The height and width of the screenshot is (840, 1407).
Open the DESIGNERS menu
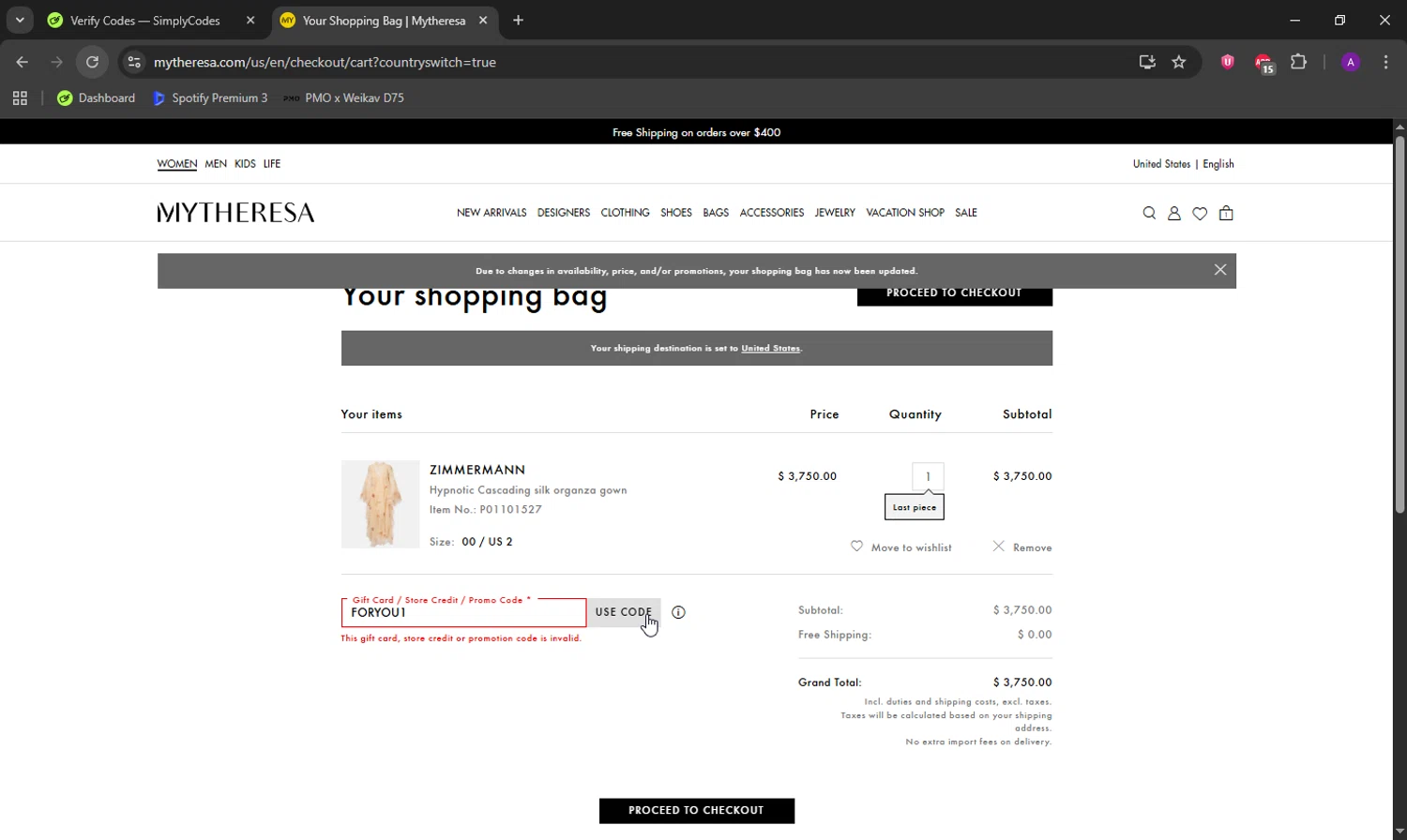564,213
